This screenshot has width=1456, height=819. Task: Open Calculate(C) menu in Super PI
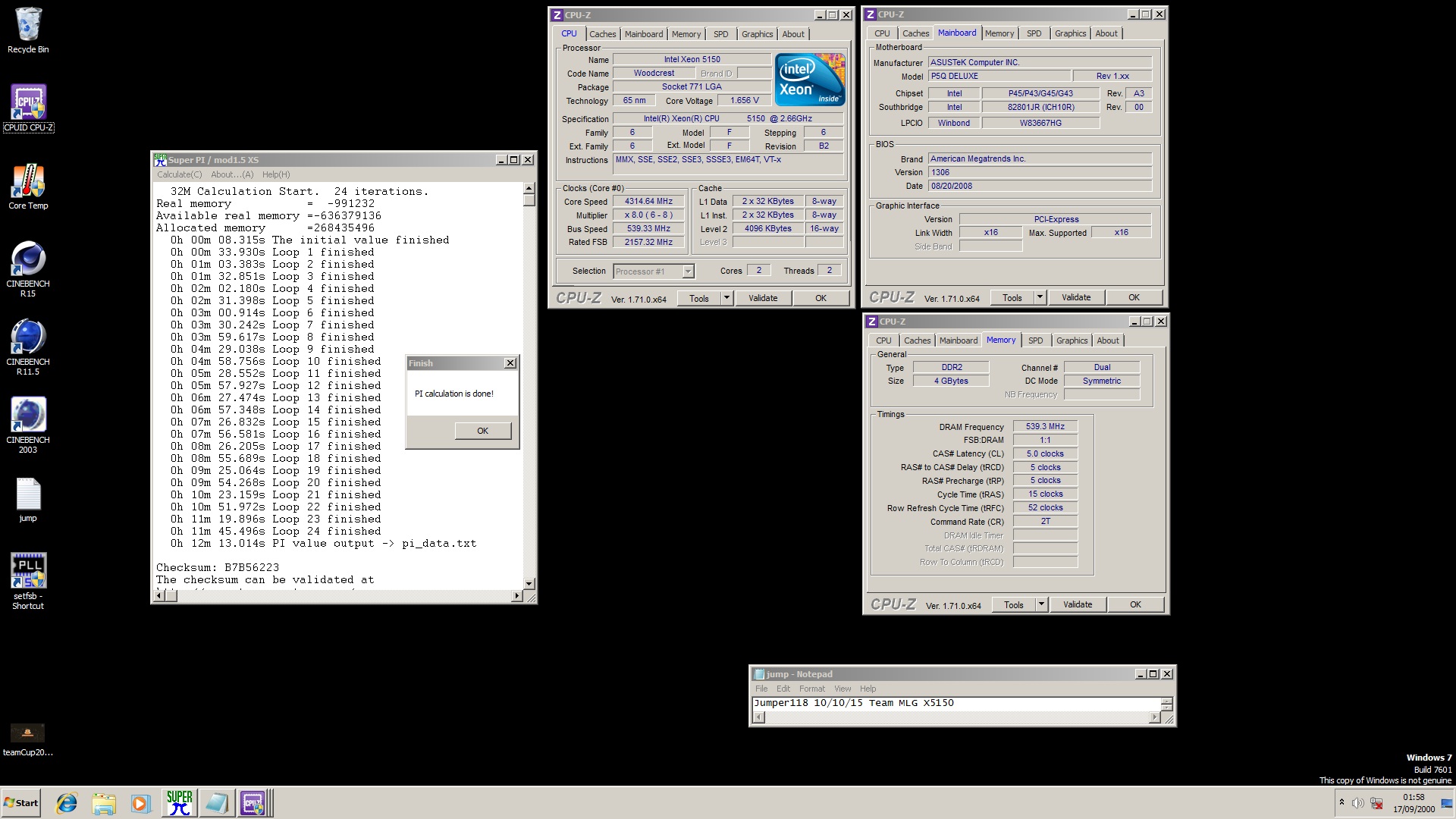[x=179, y=174]
